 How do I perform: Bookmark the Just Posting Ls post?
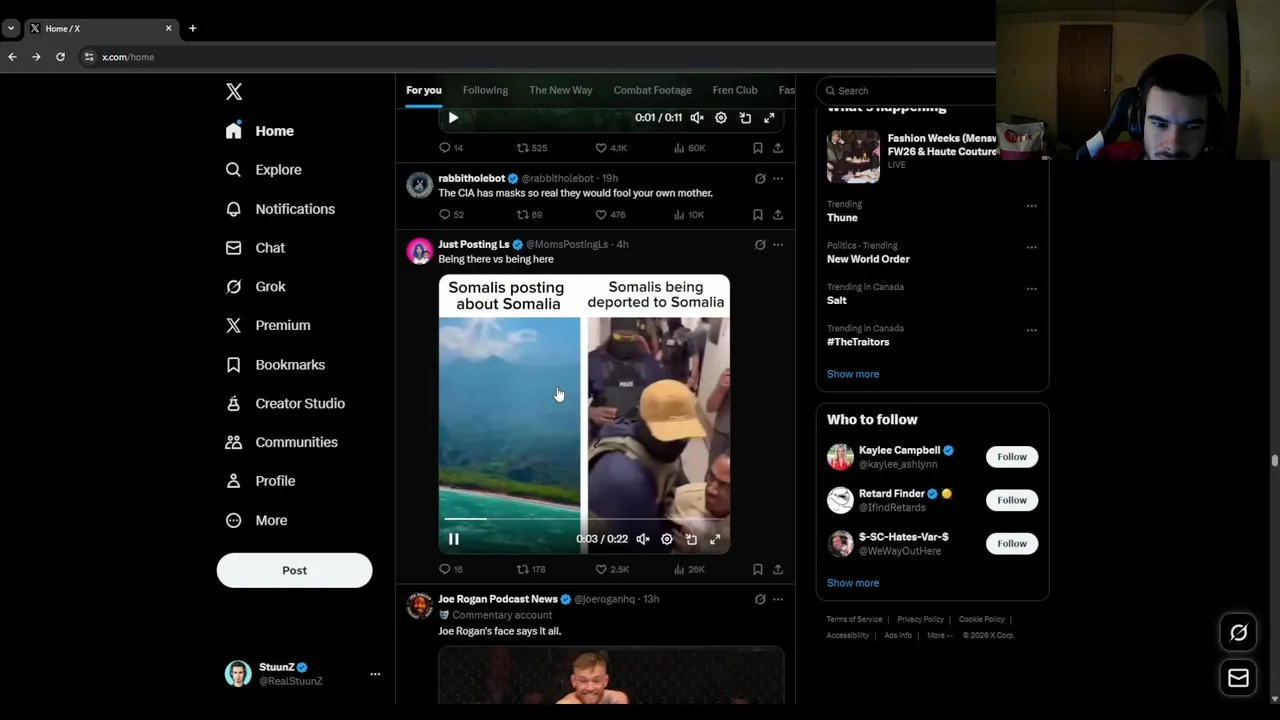(758, 569)
